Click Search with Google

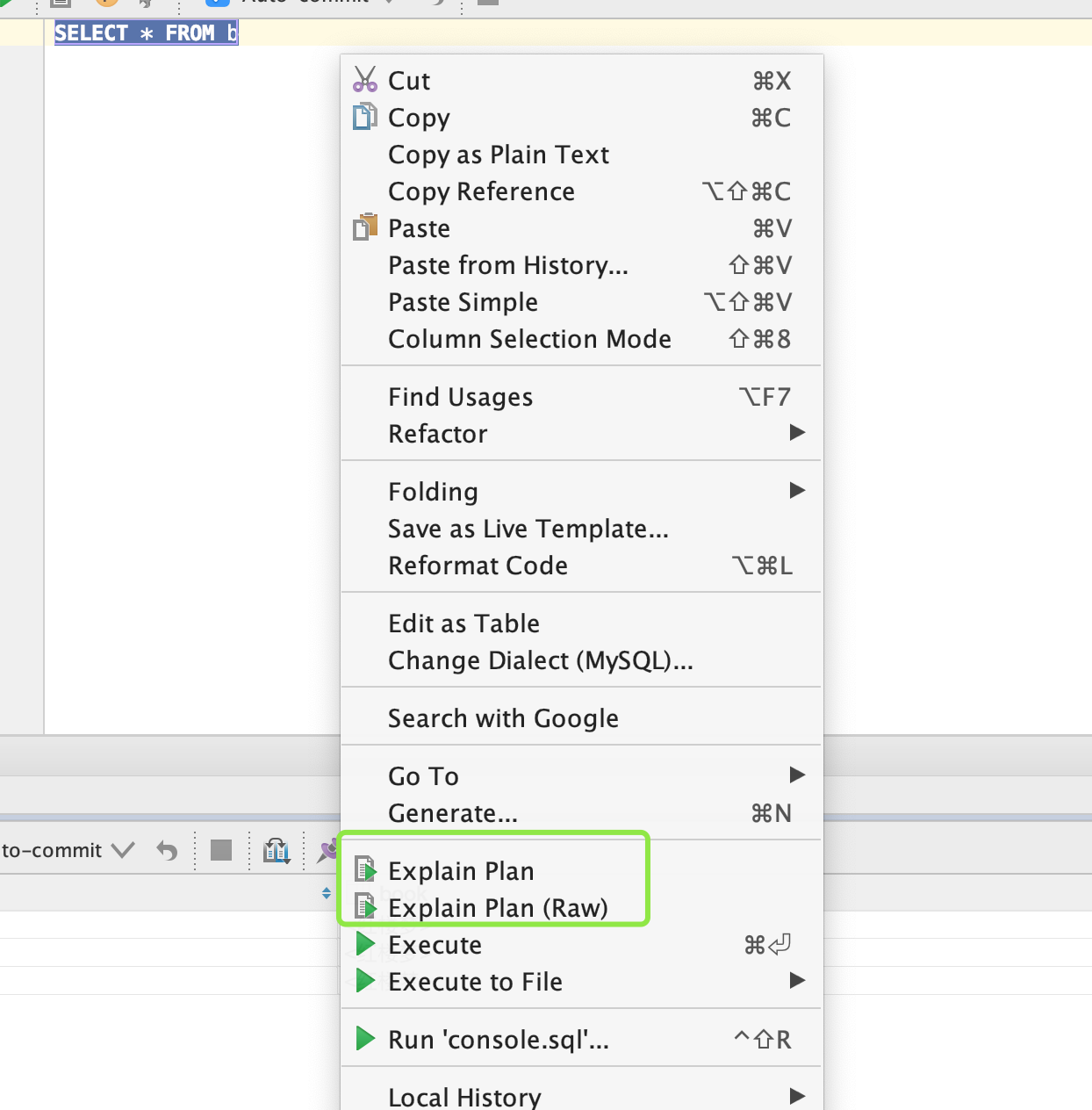pos(503,717)
